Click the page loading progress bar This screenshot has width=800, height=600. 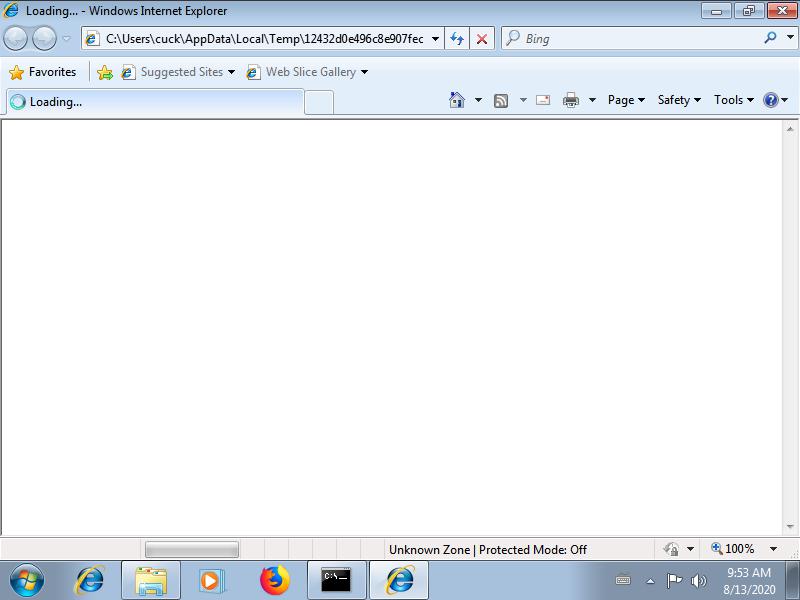coord(192,549)
